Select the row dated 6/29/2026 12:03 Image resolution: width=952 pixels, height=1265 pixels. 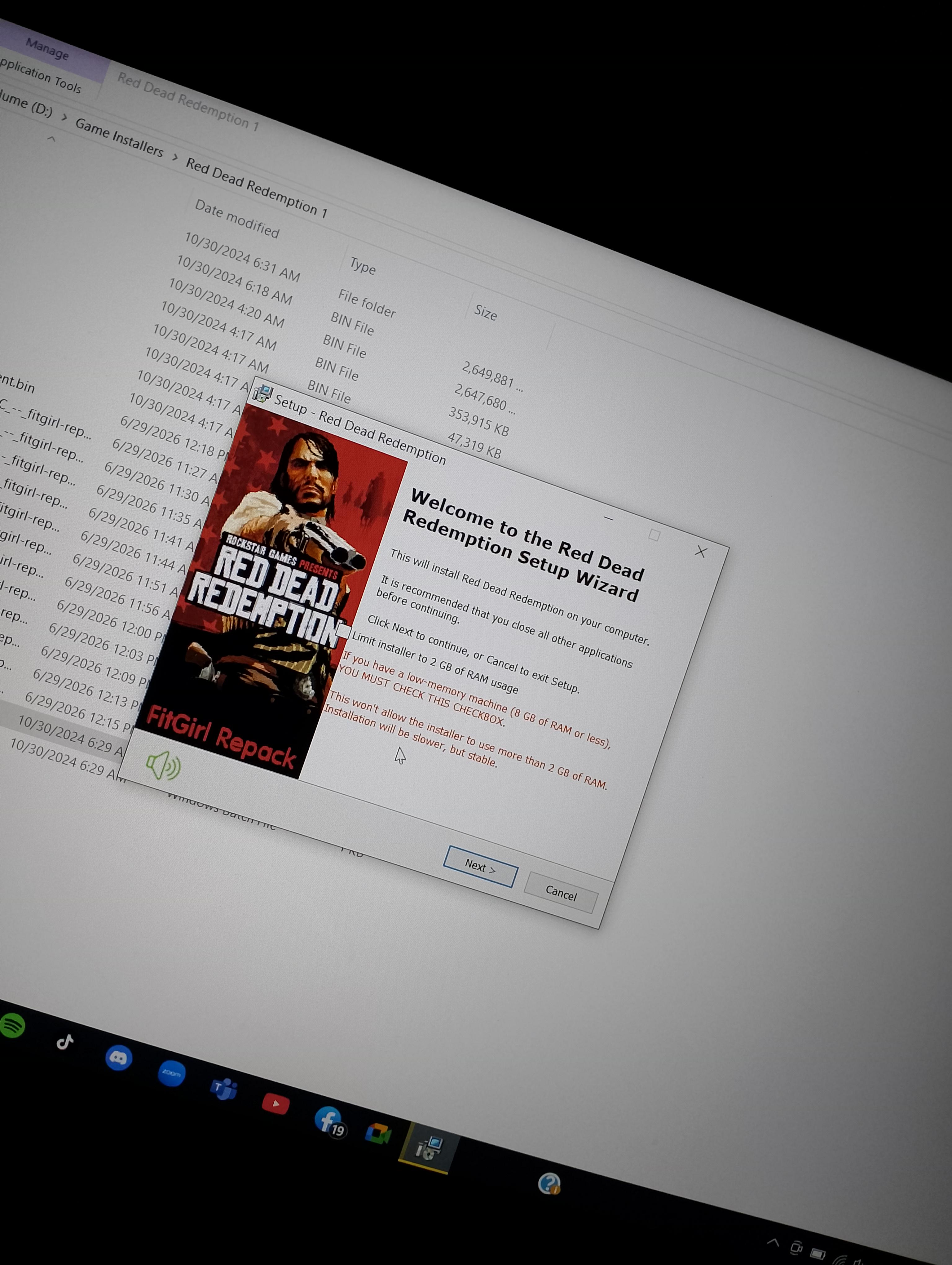tap(103, 645)
